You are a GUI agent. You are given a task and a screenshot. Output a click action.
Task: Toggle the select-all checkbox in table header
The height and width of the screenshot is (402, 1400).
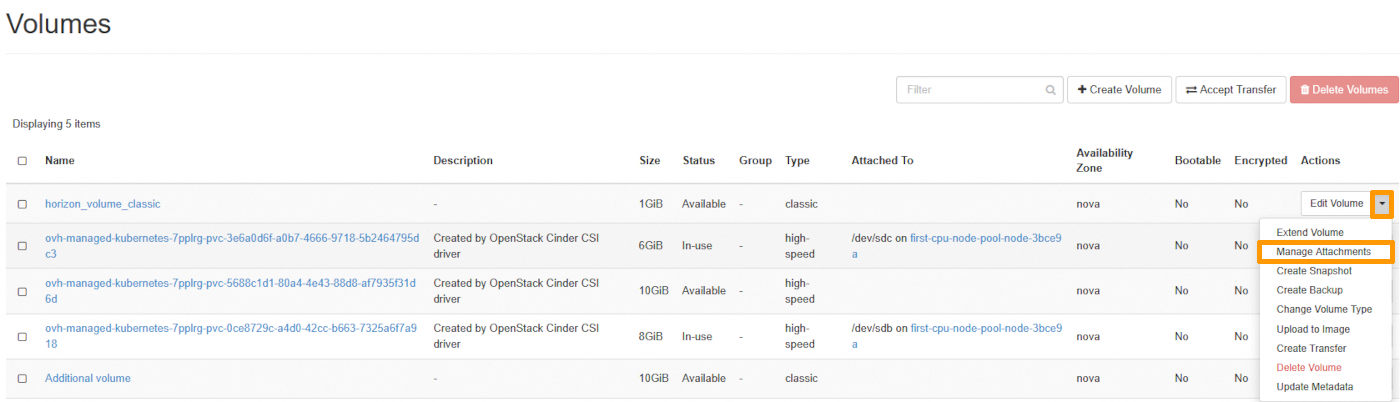[x=22, y=161]
